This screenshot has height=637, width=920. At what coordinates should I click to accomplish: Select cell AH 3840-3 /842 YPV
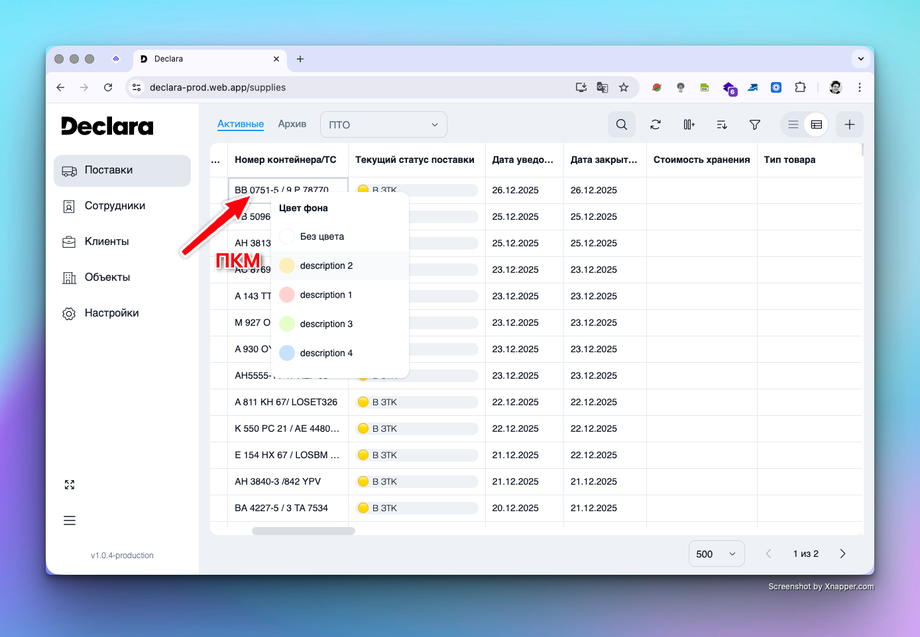(288, 481)
